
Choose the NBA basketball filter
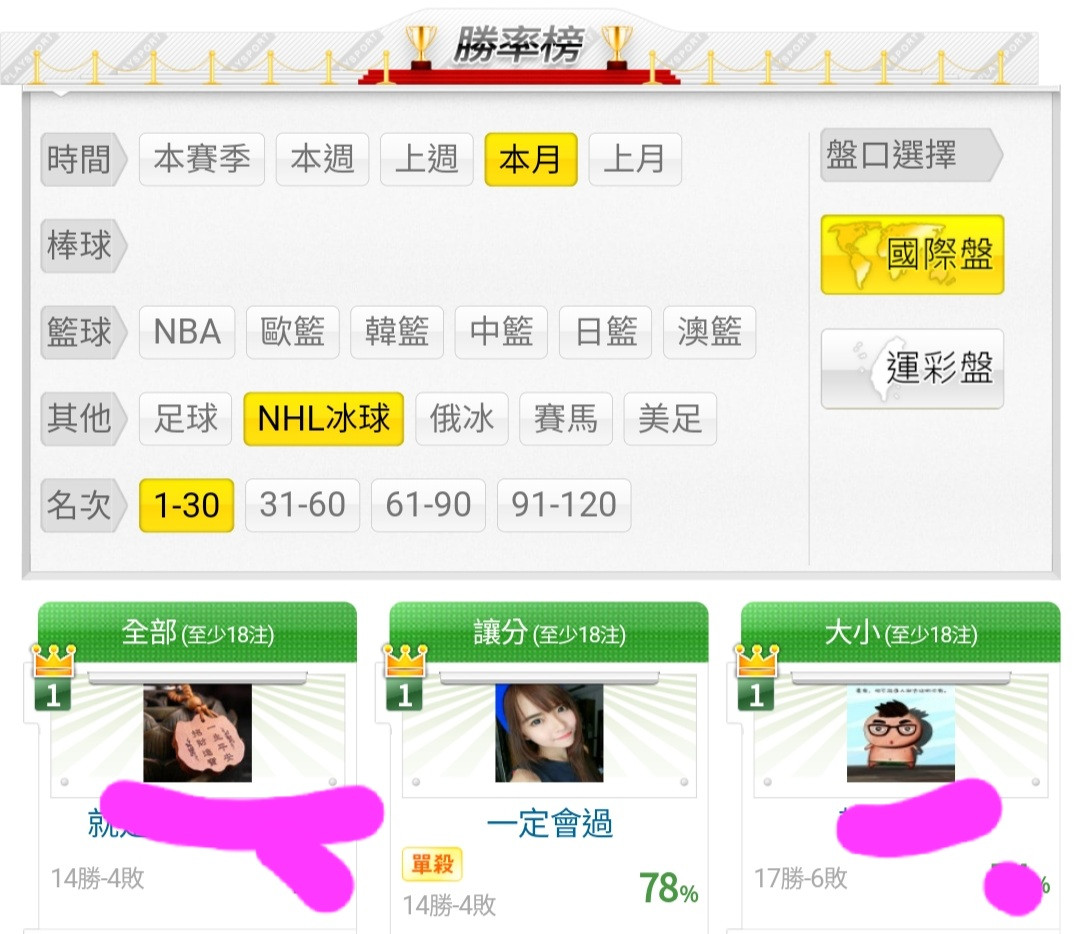tap(187, 332)
